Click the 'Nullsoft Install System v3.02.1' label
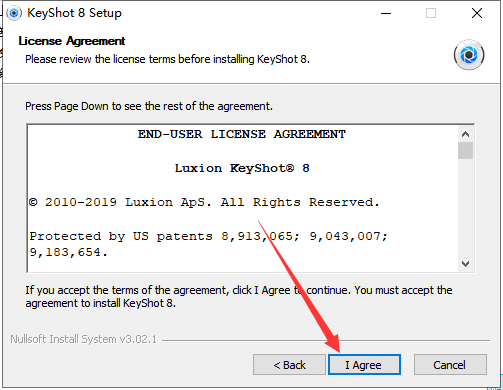Viewport: 503px width, 390px height. coord(83,339)
